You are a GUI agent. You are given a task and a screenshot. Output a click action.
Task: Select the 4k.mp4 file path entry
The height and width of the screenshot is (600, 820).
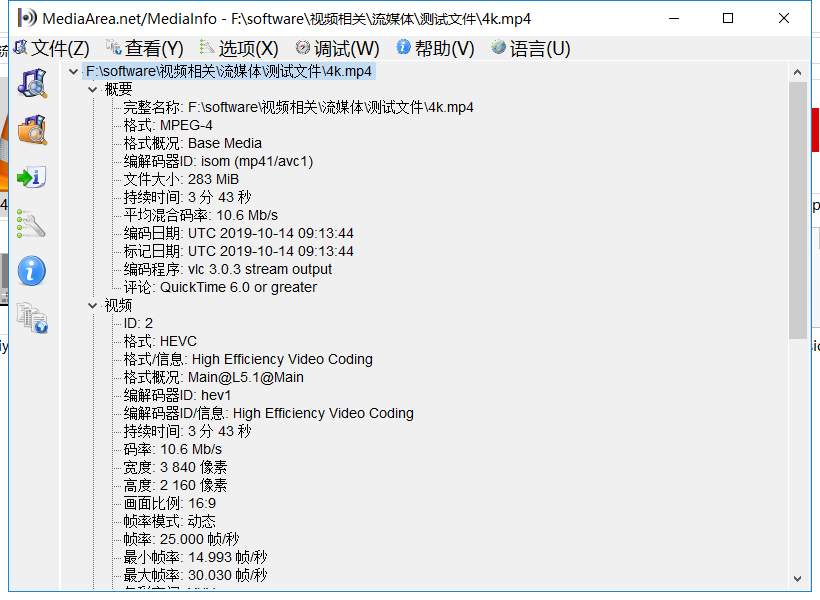[230, 71]
